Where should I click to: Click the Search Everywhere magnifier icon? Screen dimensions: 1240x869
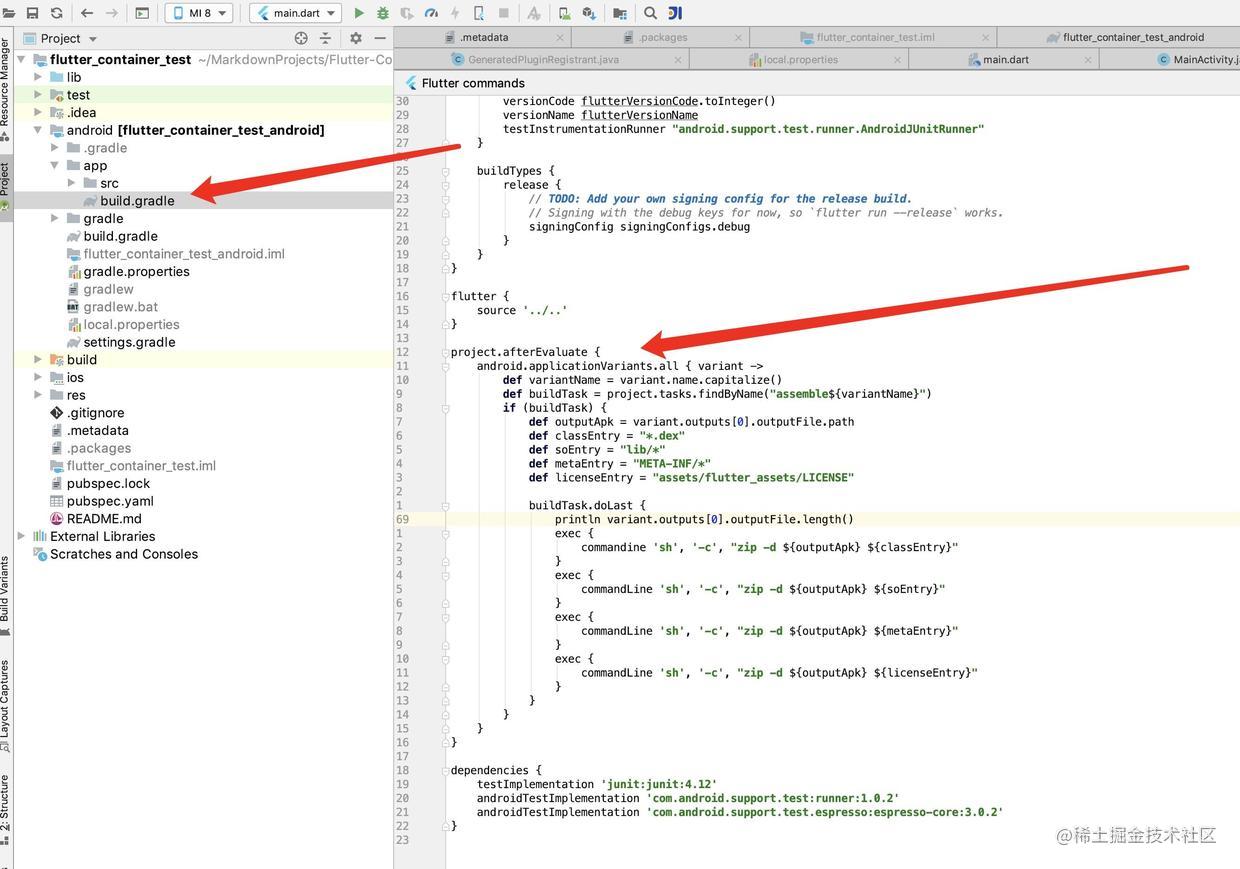pos(650,13)
